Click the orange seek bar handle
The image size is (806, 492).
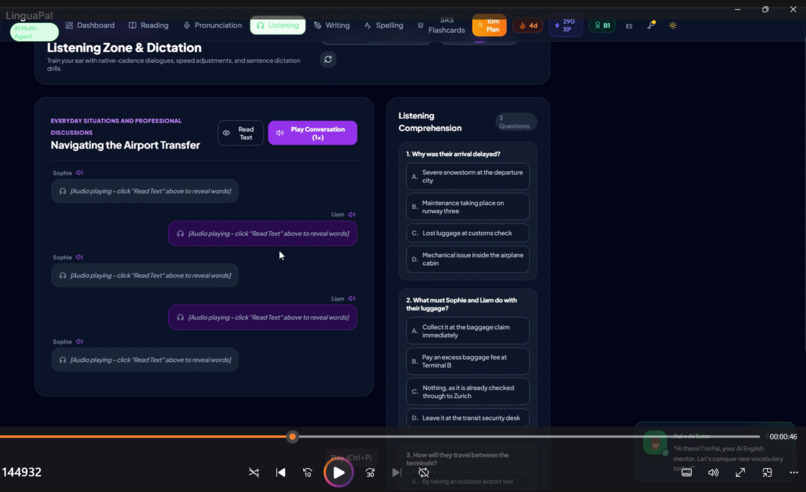point(292,436)
